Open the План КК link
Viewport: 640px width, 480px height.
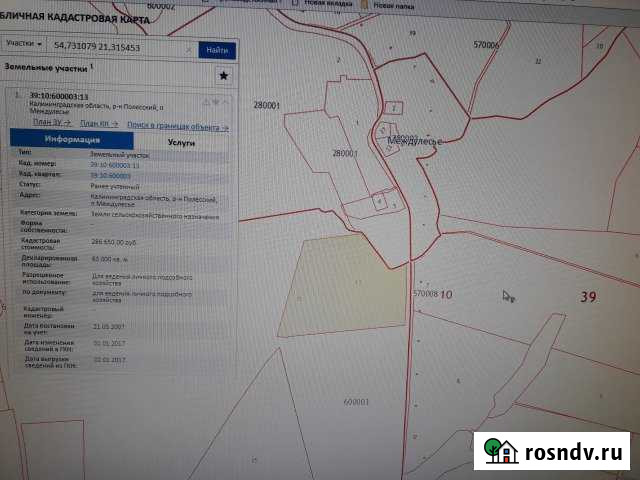tap(99, 123)
